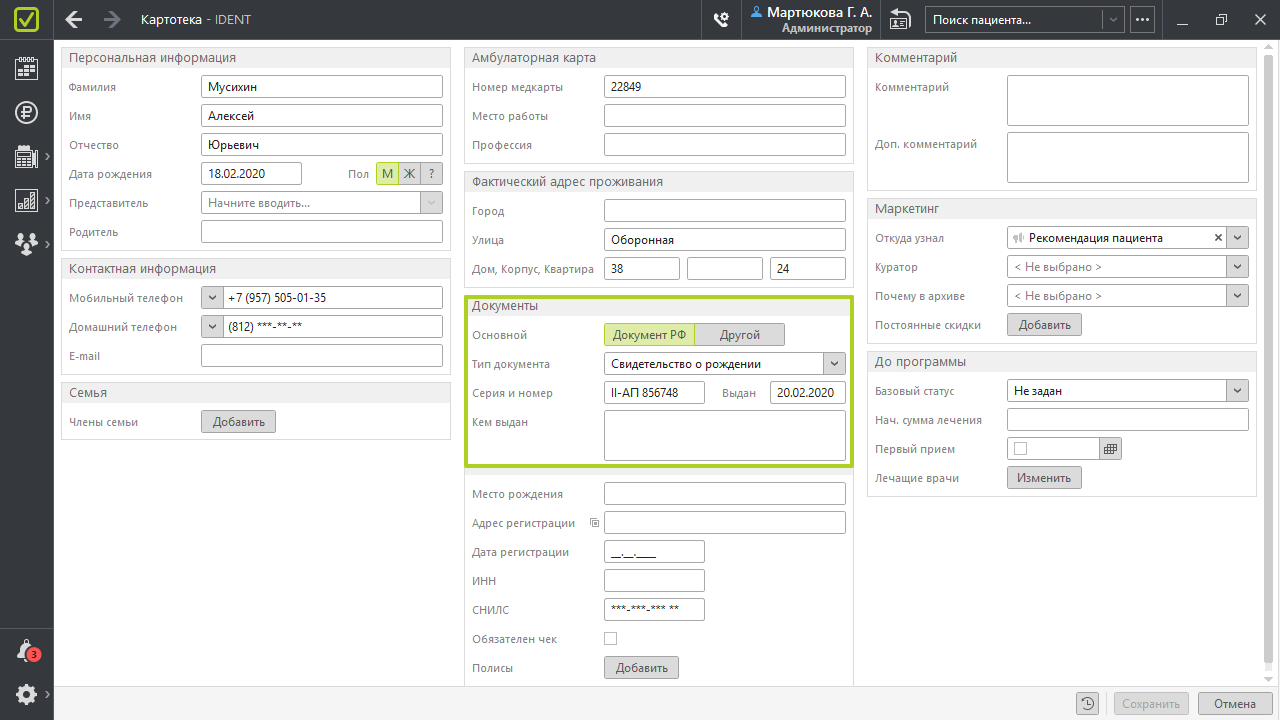Open the change history clock icon
The height and width of the screenshot is (720, 1280).
point(1087,704)
